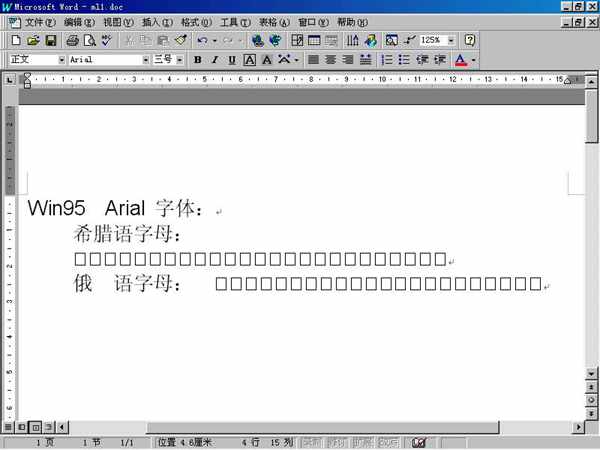Expand the undo history arrow
The width and height of the screenshot is (600, 450).
tap(215, 41)
